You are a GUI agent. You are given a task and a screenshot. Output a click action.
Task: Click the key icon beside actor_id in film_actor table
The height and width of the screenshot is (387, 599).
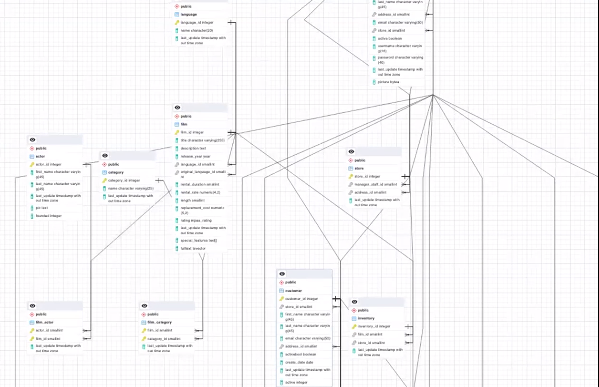(x=32, y=330)
